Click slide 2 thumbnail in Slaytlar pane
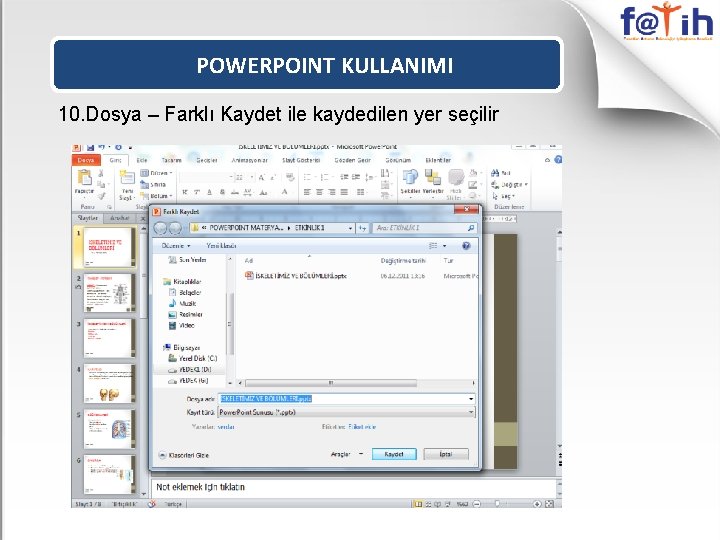Screen dimensions: 720x540 (x=109, y=293)
